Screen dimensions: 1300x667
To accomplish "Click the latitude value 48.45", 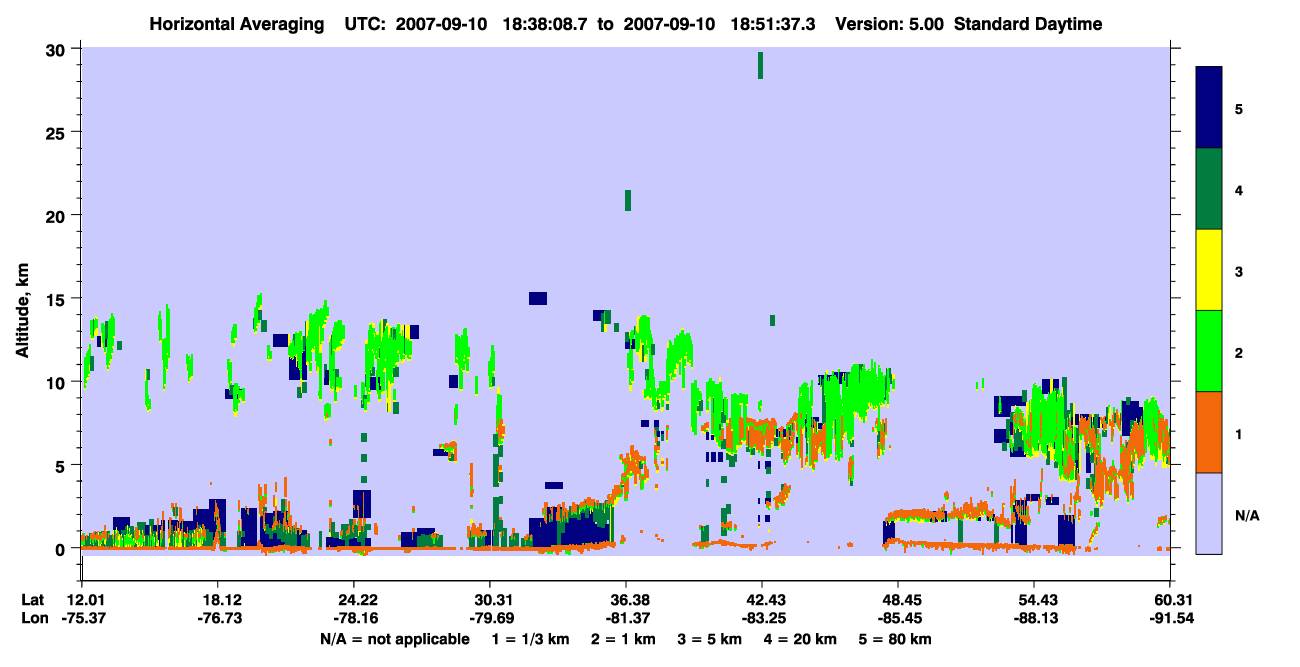I will tap(897, 600).
